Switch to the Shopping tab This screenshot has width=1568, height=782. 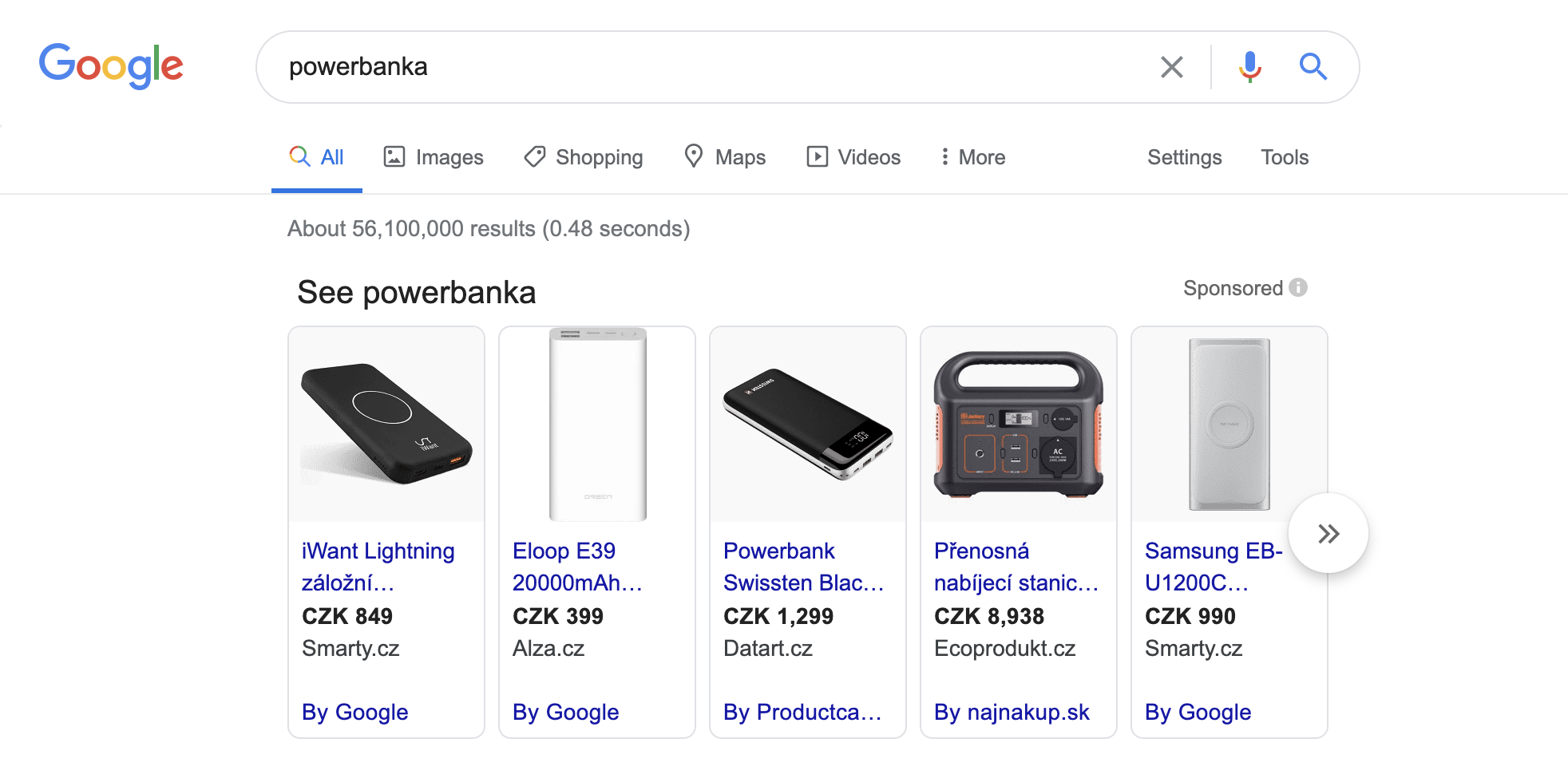coord(584,157)
